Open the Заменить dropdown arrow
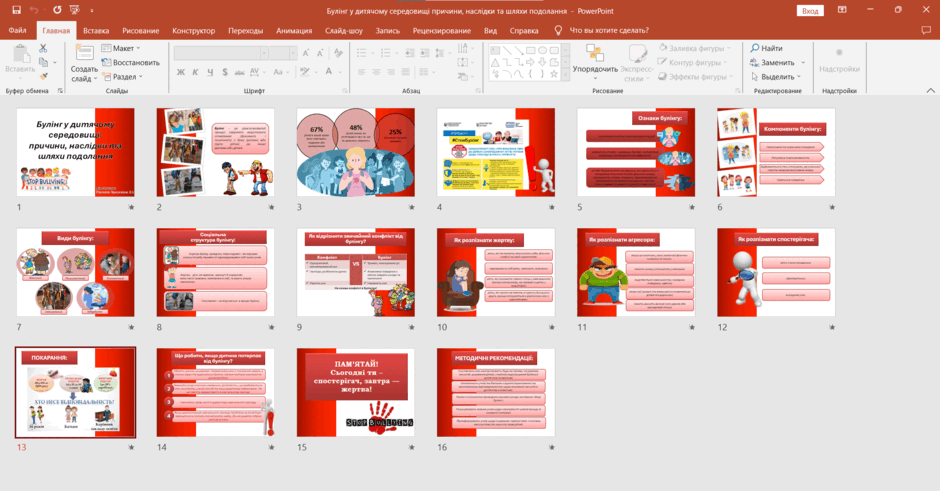The image size is (940, 491). [803, 62]
